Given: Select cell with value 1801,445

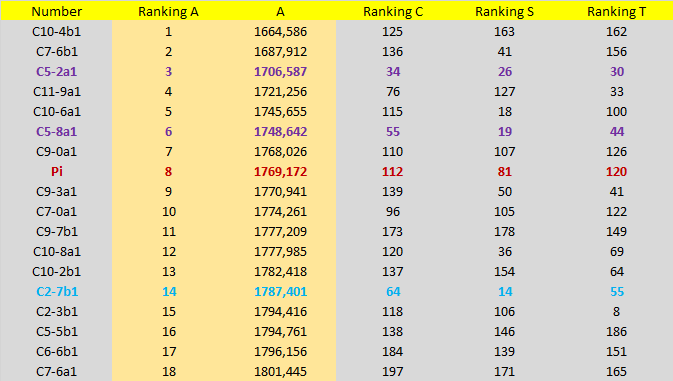Looking at the screenshot, I should pos(280,372).
